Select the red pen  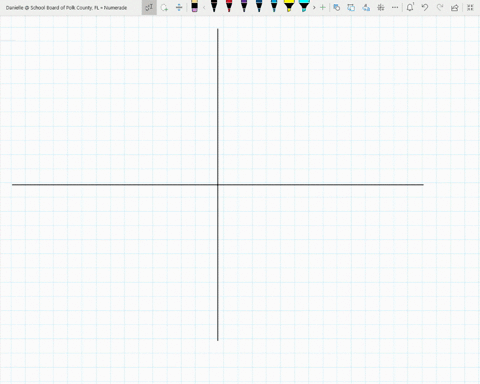point(229,6)
